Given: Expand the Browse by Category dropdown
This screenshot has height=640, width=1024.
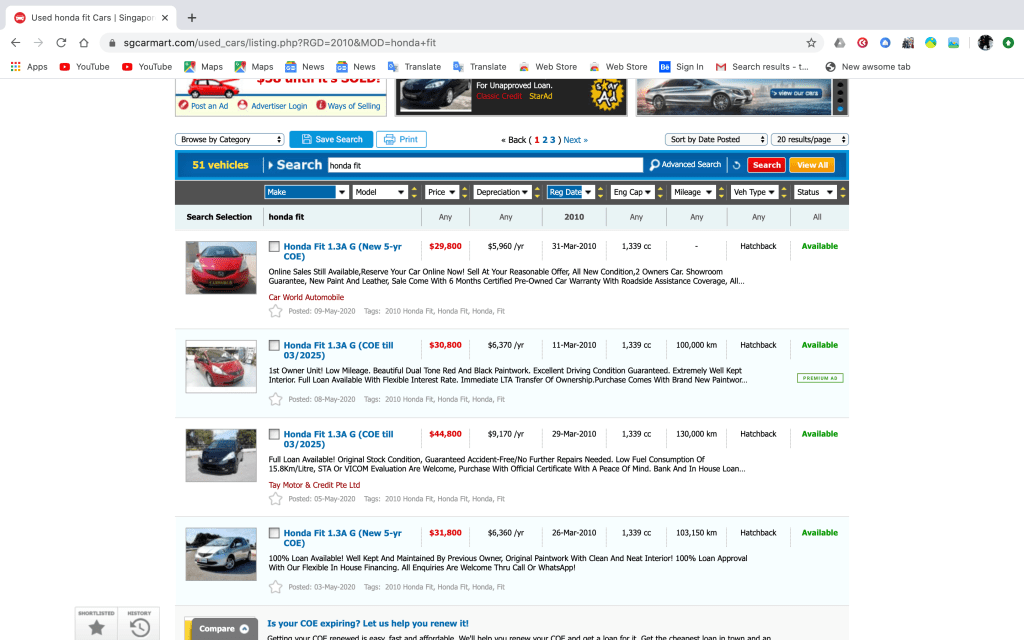Looking at the screenshot, I should click(x=230, y=140).
